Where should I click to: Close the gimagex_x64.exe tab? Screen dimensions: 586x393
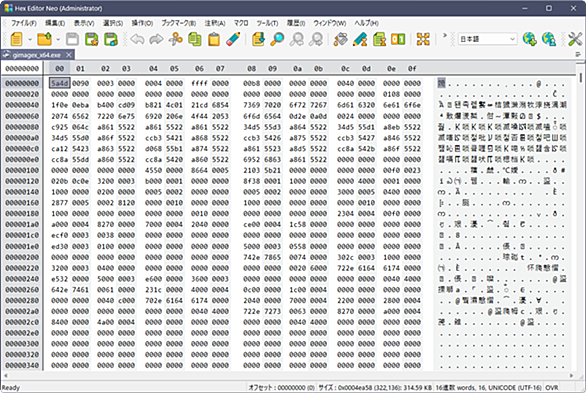point(69,55)
